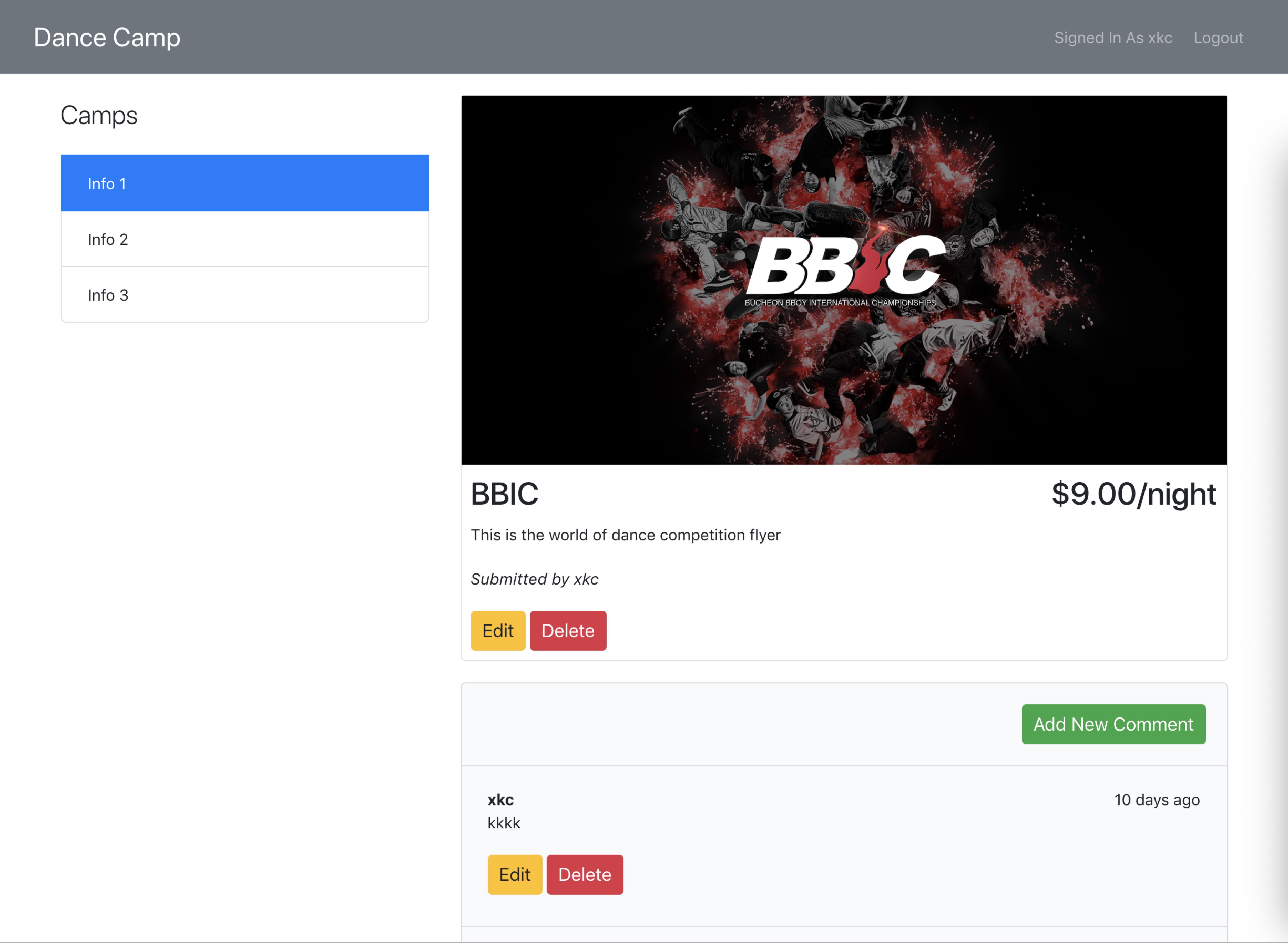Viewport: 1288px width, 943px height.
Task: Select Info 1 in the Camps list
Action: (x=244, y=183)
